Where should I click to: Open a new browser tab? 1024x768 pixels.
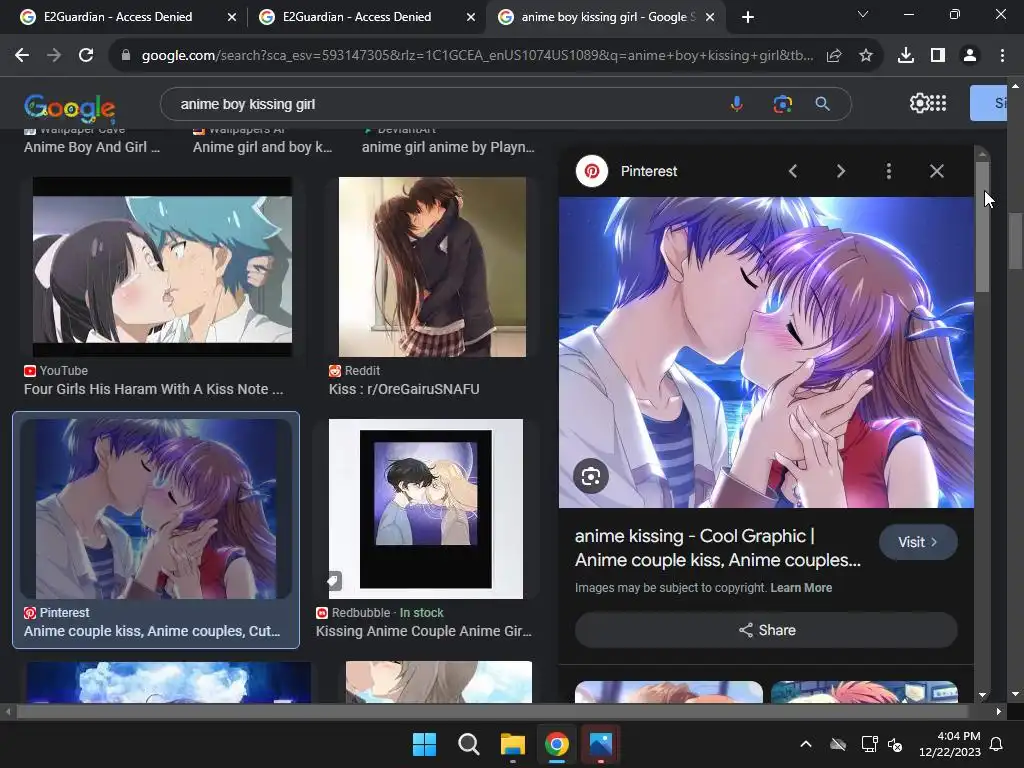tap(748, 17)
